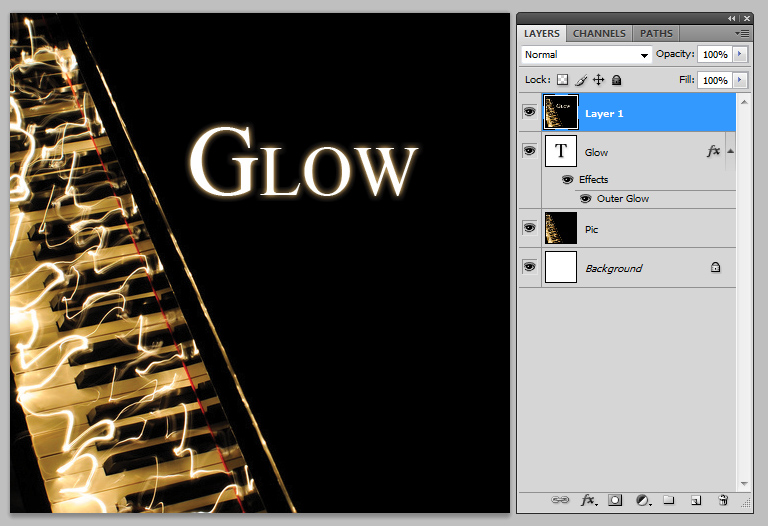Open the Add Layer Style fx menu

coord(589,500)
